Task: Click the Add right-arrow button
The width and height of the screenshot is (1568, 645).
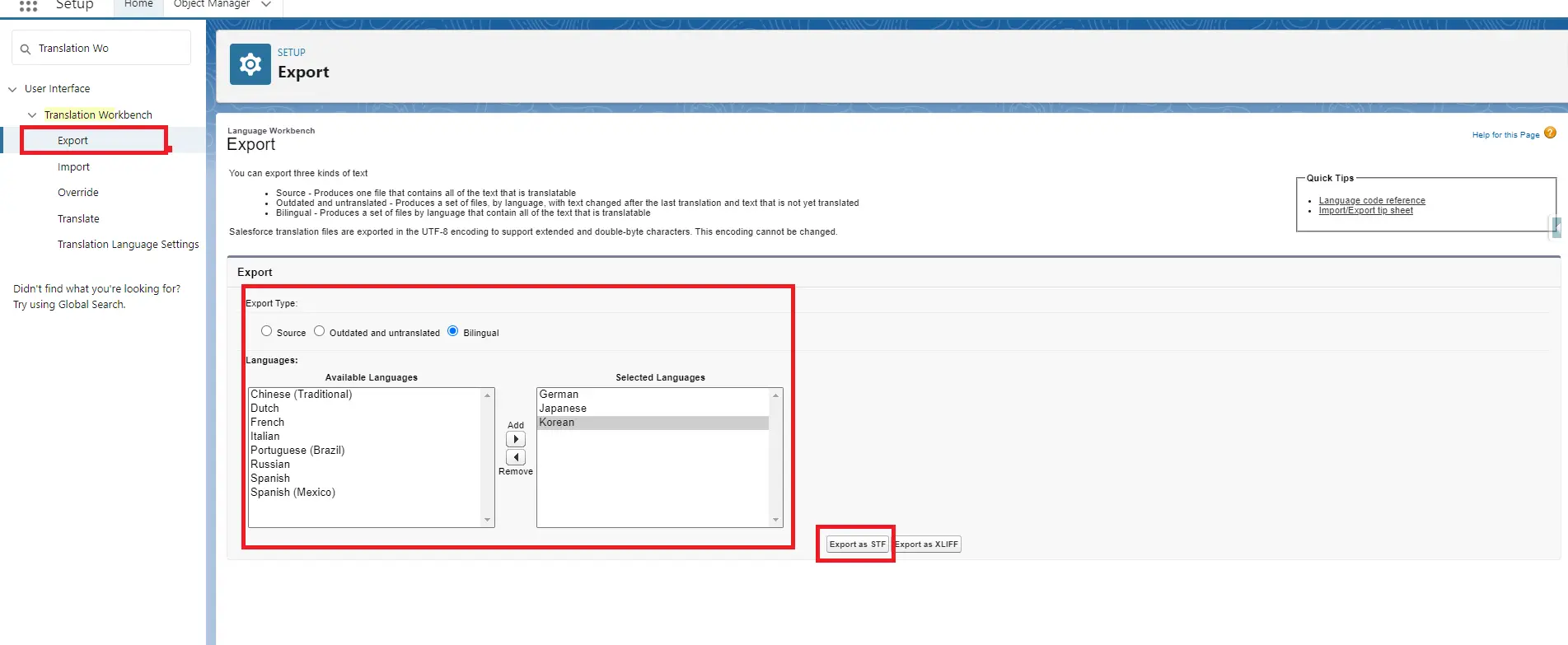Action: (516, 439)
